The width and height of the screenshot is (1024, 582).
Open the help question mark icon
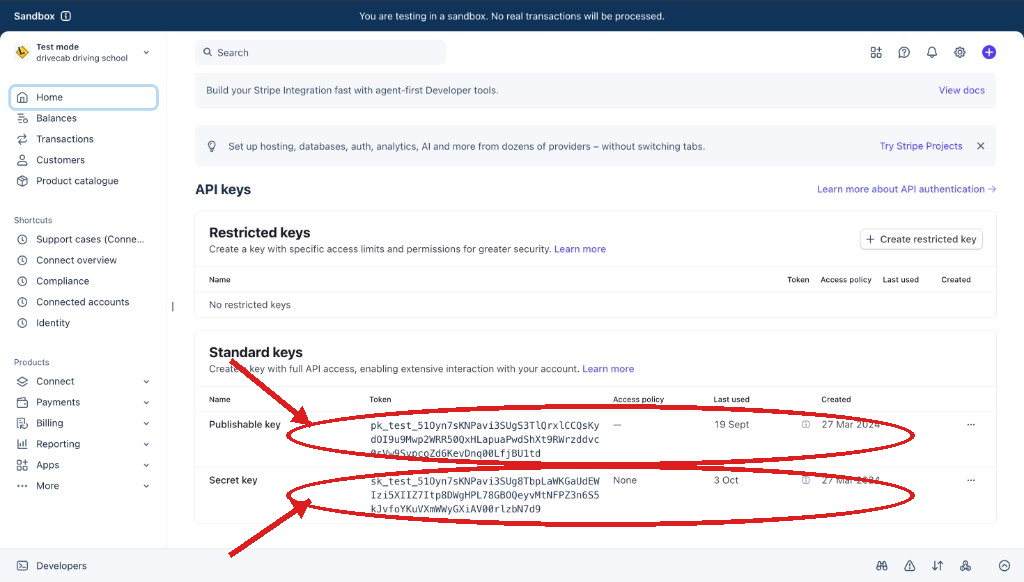904,52
